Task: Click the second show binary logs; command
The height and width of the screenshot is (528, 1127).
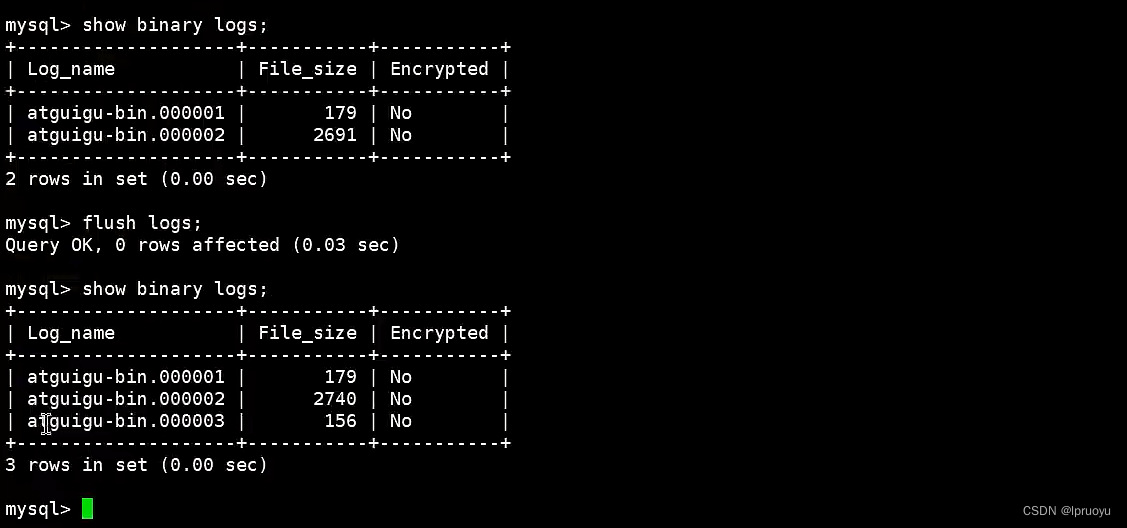Action: (x=175, y=290)
